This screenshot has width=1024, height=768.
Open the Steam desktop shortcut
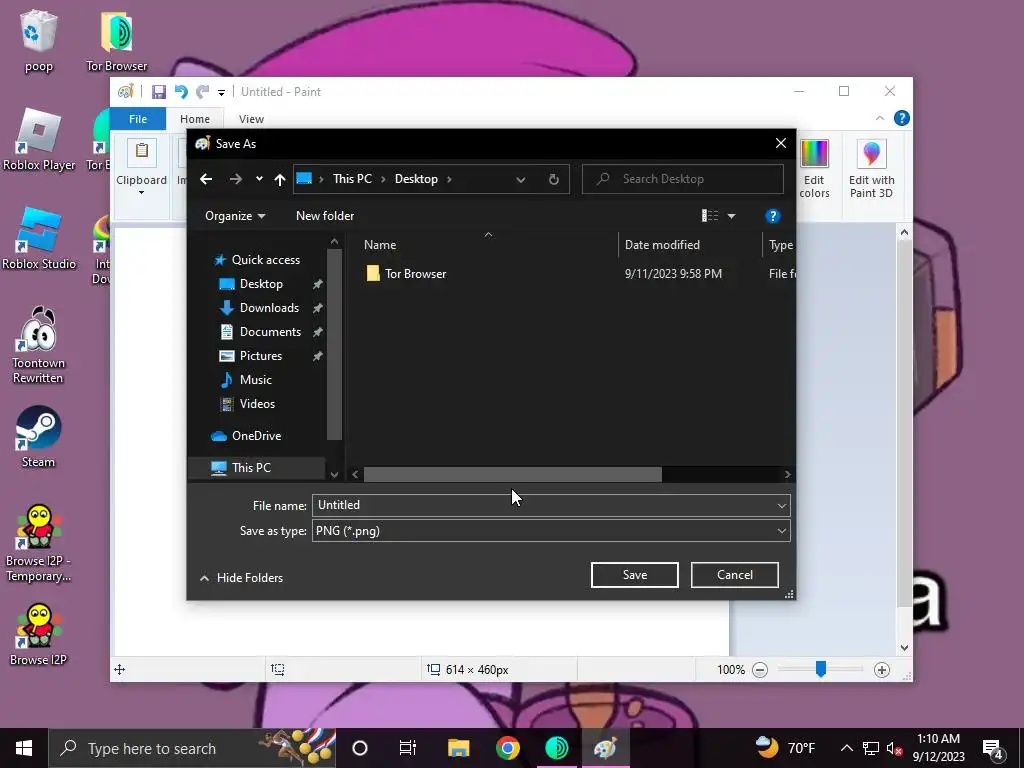pos(38,437)
